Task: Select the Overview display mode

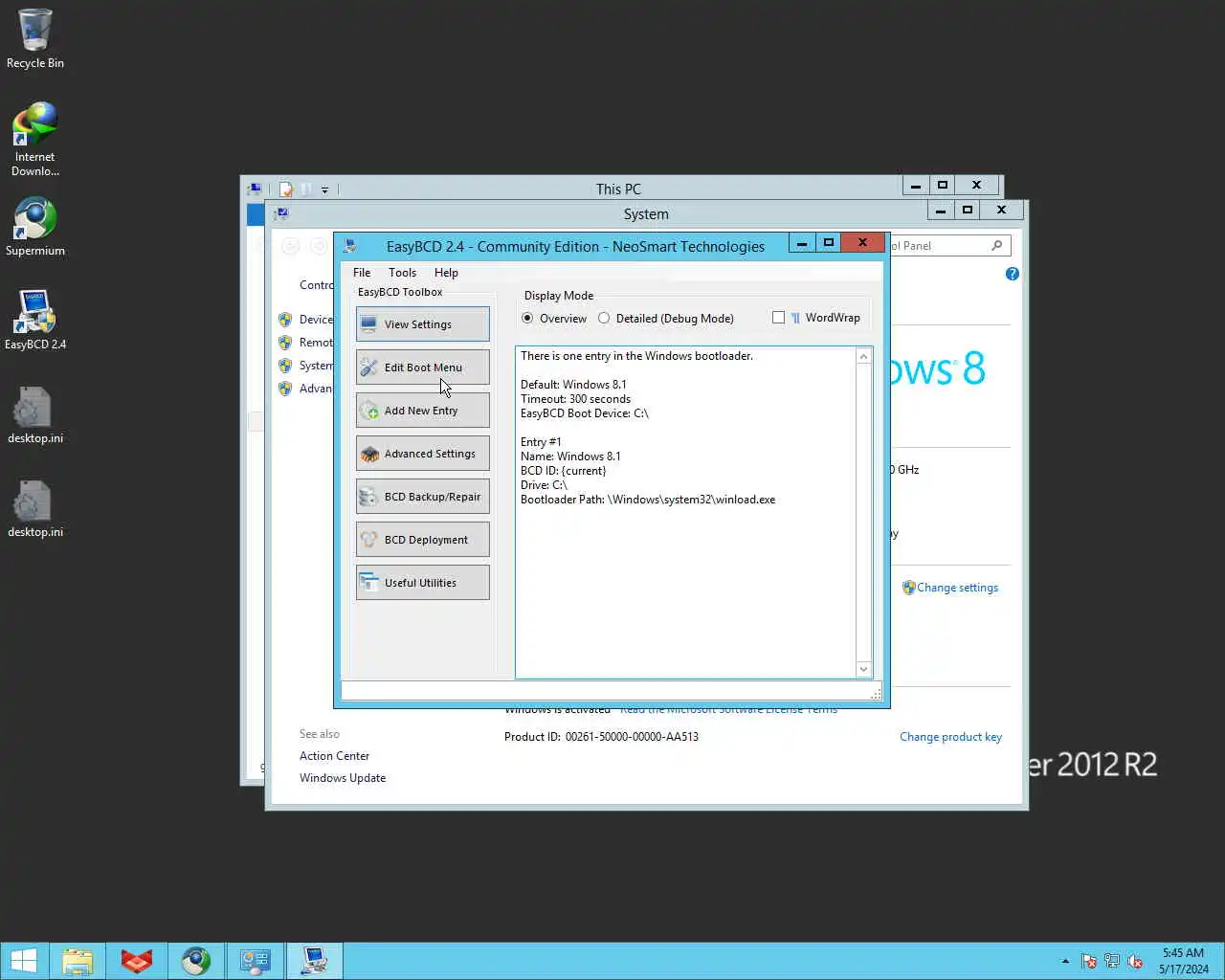Action: 554,319
